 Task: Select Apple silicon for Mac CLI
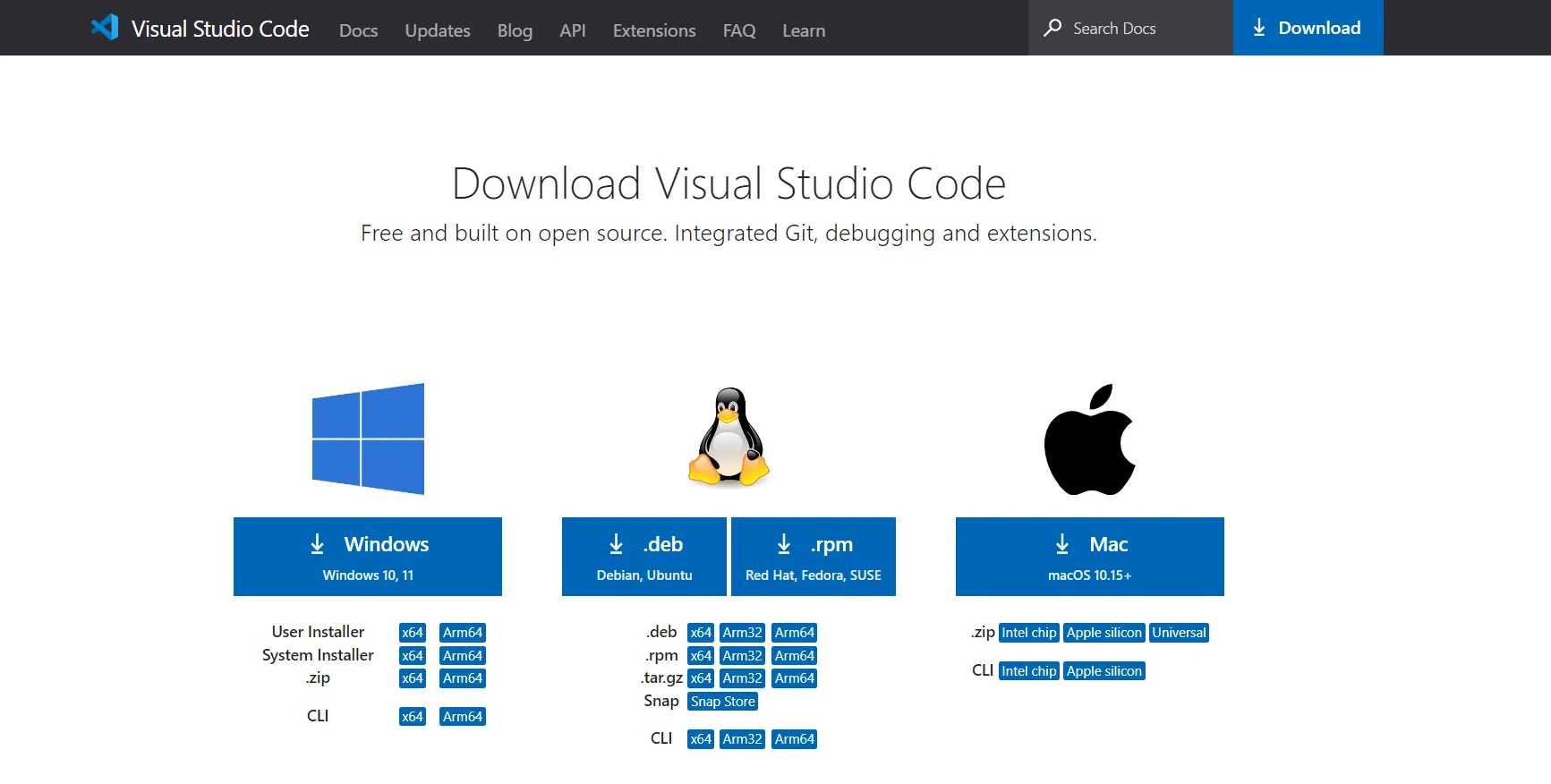1104,671
